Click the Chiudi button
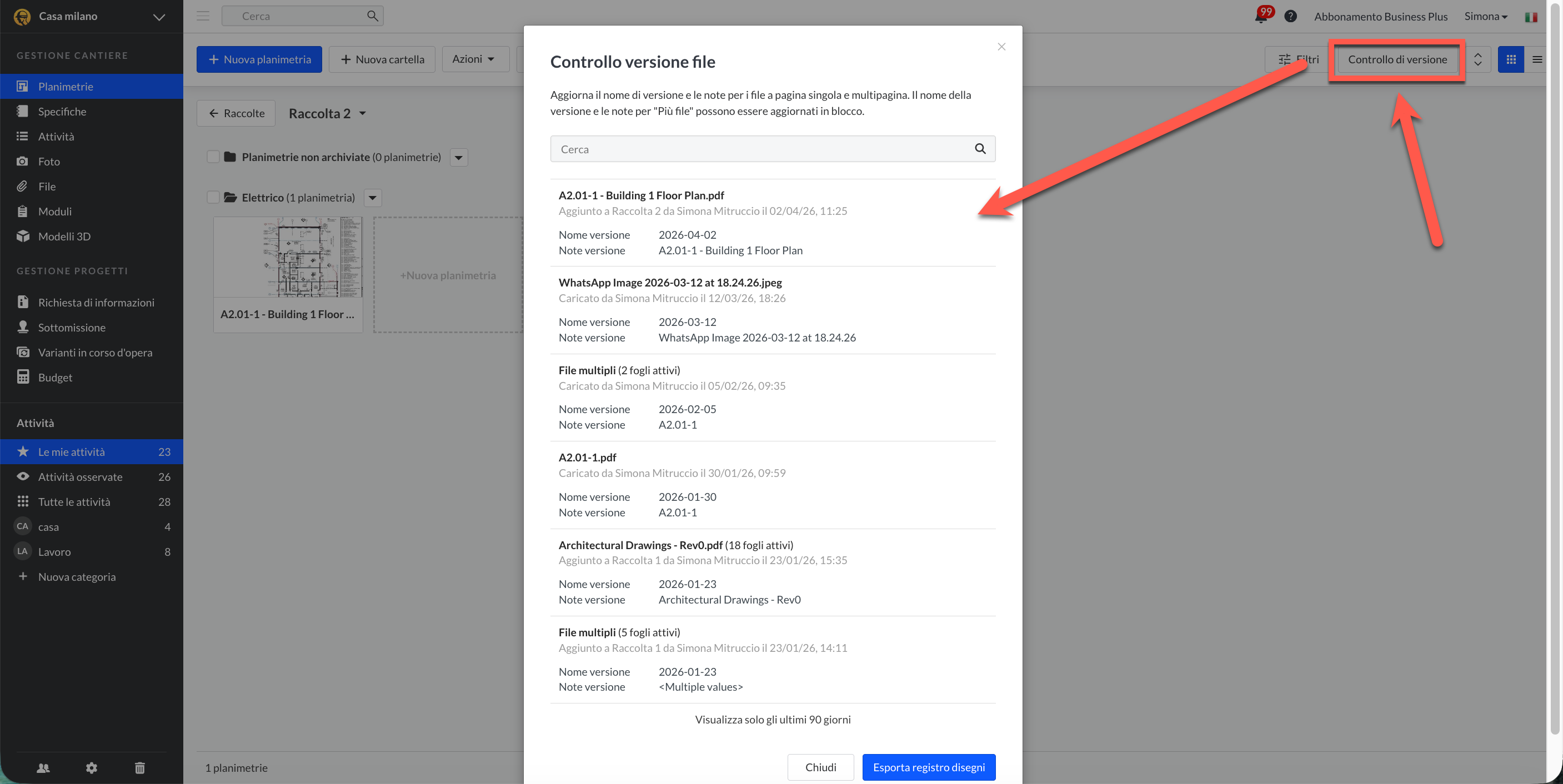1563x784 pixels. tap(820, 767)
